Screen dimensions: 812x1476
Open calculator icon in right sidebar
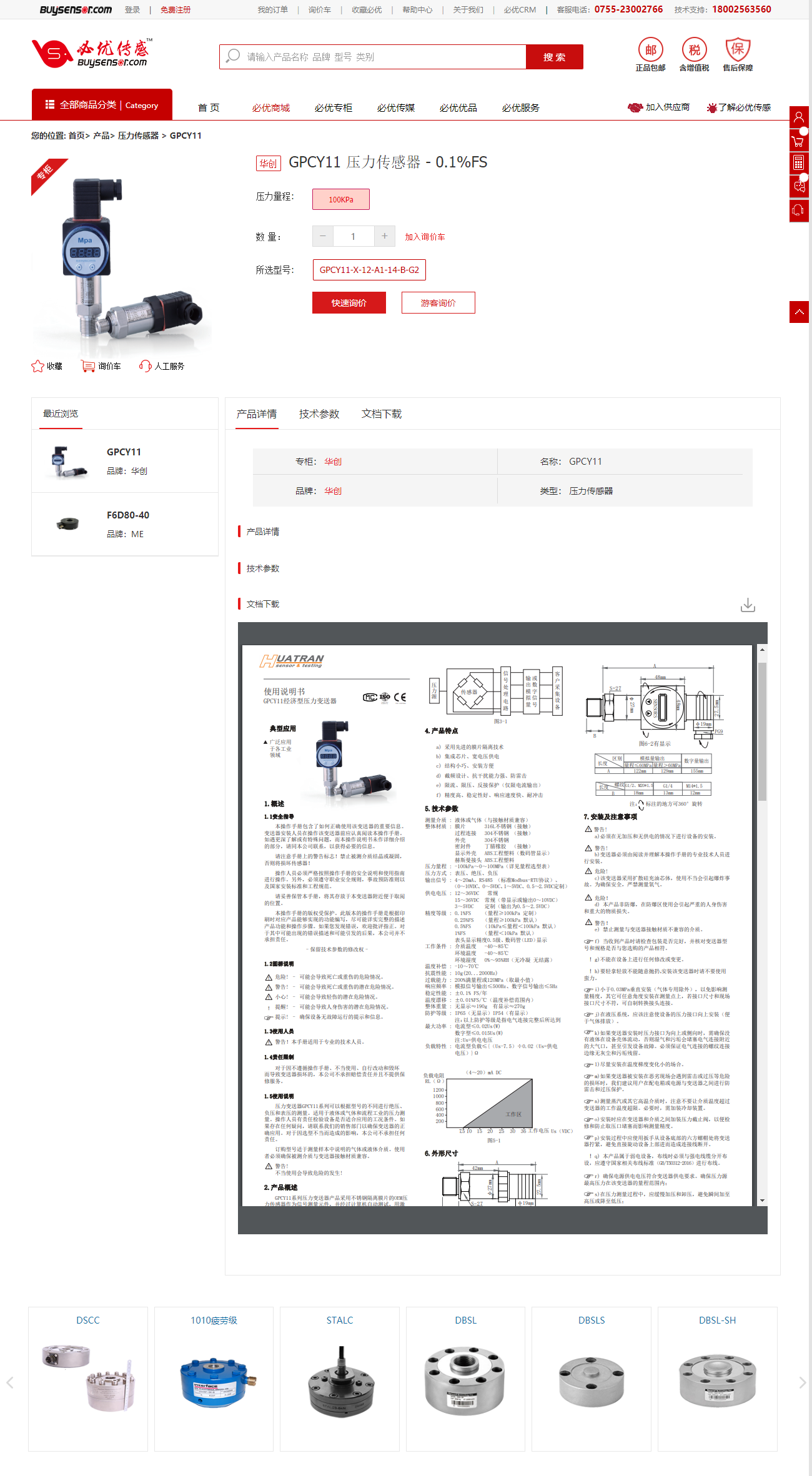(799, 163)
